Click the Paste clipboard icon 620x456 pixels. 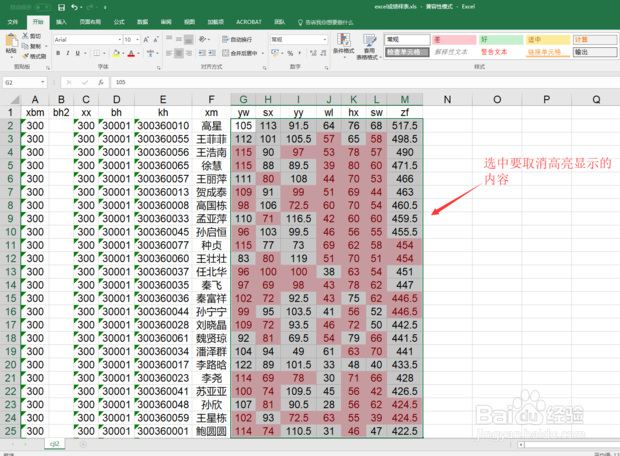11,40
